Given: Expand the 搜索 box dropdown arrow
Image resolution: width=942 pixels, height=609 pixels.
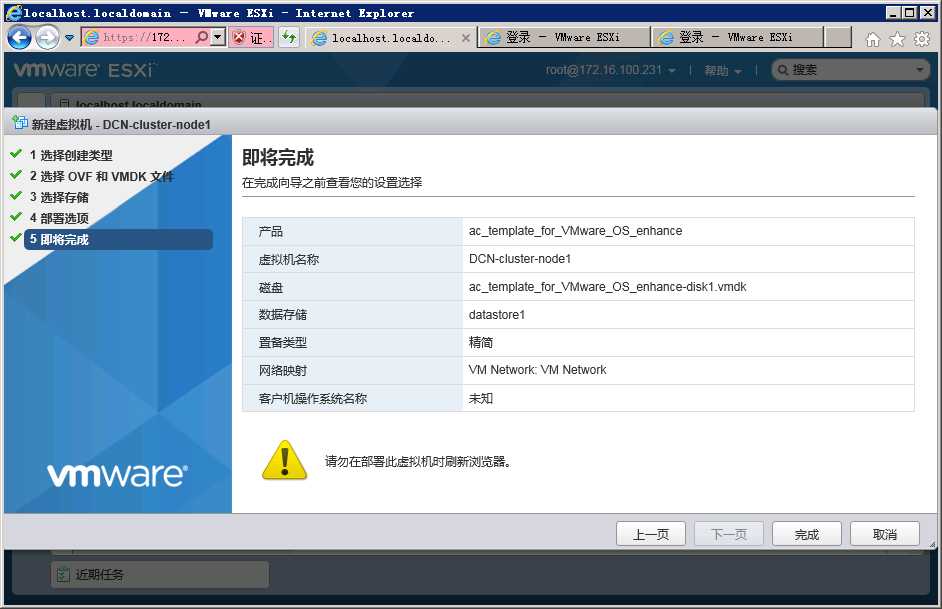Looking at the screenshot, I should (x=920, y=70).
